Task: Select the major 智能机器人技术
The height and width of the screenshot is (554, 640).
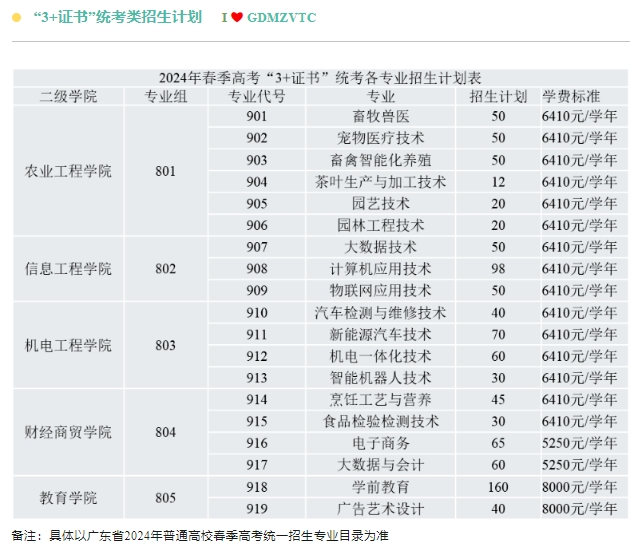Action: click(x=381, y=378)
